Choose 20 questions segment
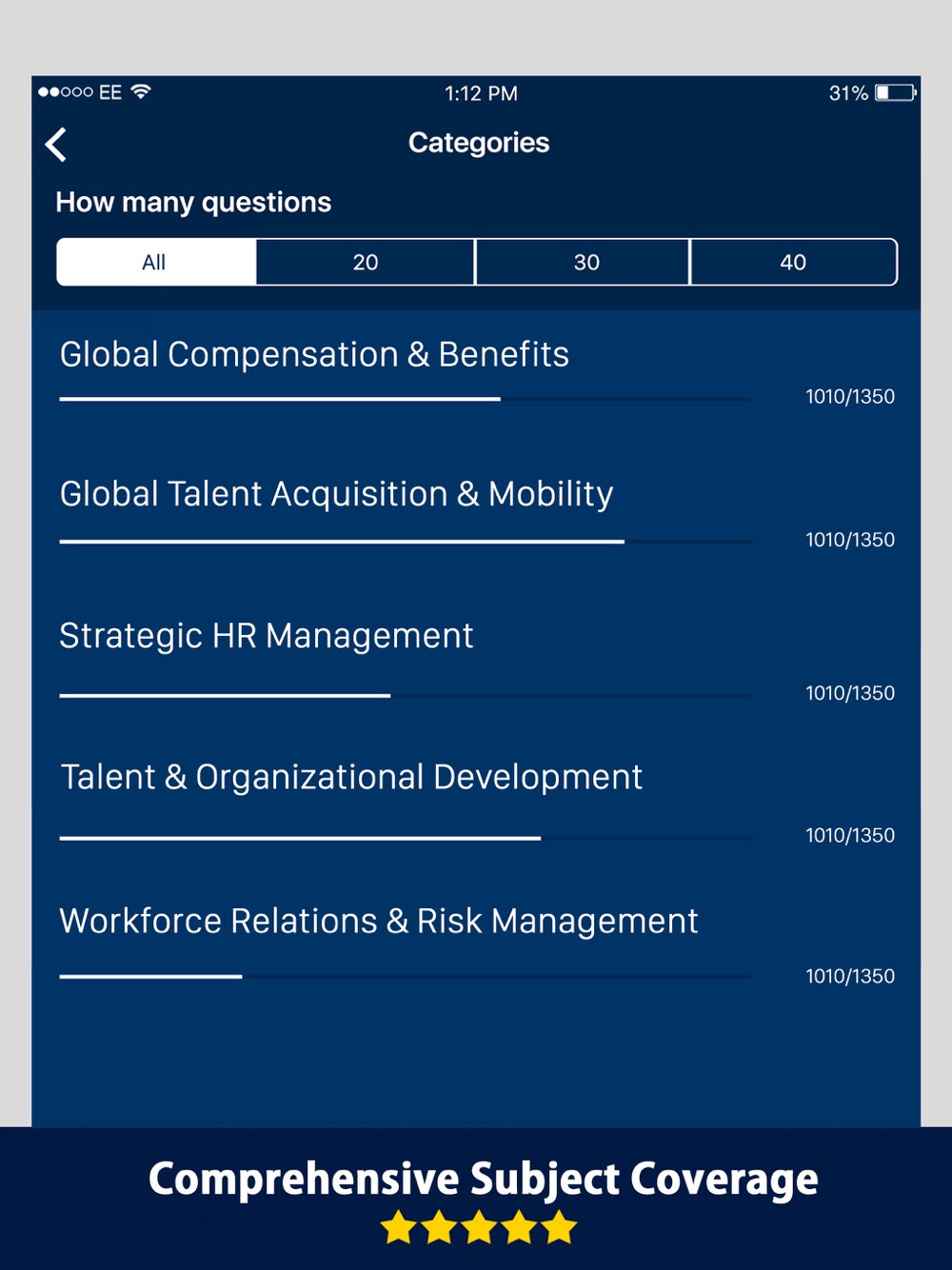The image size is (952, 1270). [x=366, y=262]
